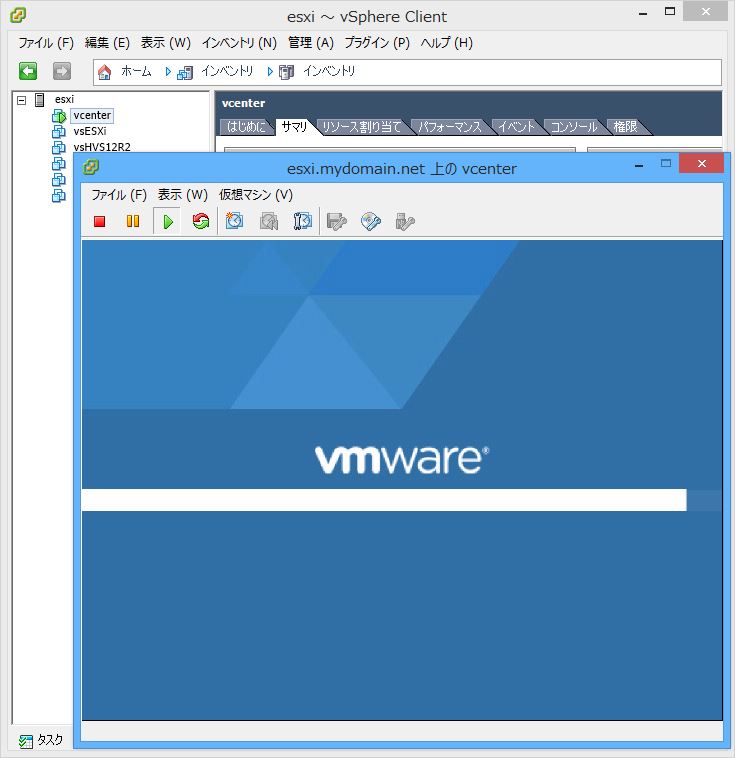Click the green back navigation arrow
The image size is (735, 758).
[28, 71]
